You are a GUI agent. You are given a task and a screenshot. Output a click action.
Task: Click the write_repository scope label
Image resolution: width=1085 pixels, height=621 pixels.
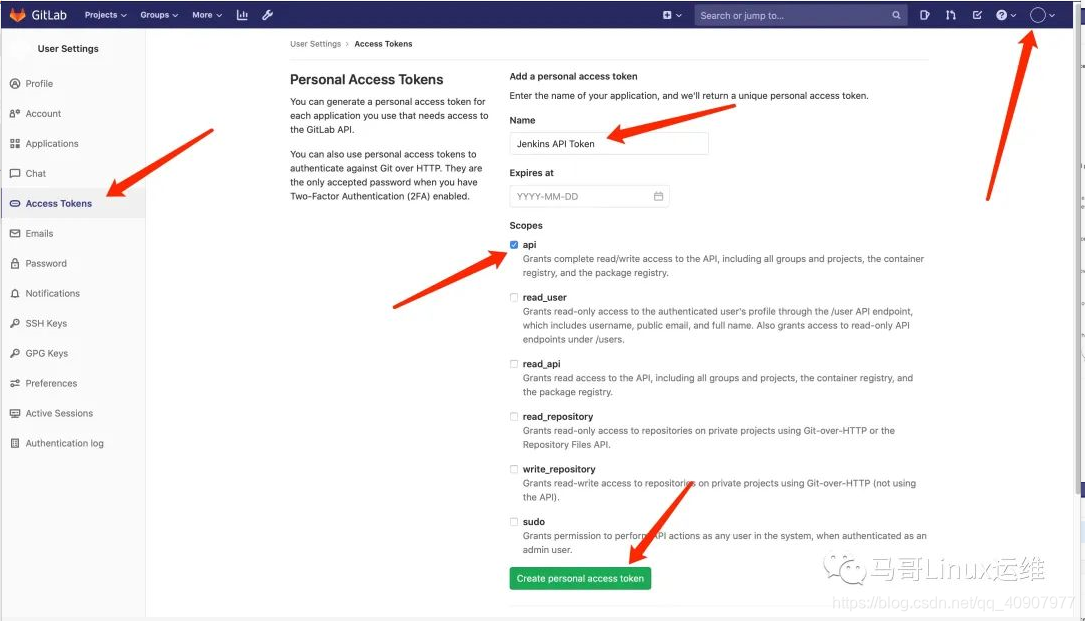pos(559,469)
